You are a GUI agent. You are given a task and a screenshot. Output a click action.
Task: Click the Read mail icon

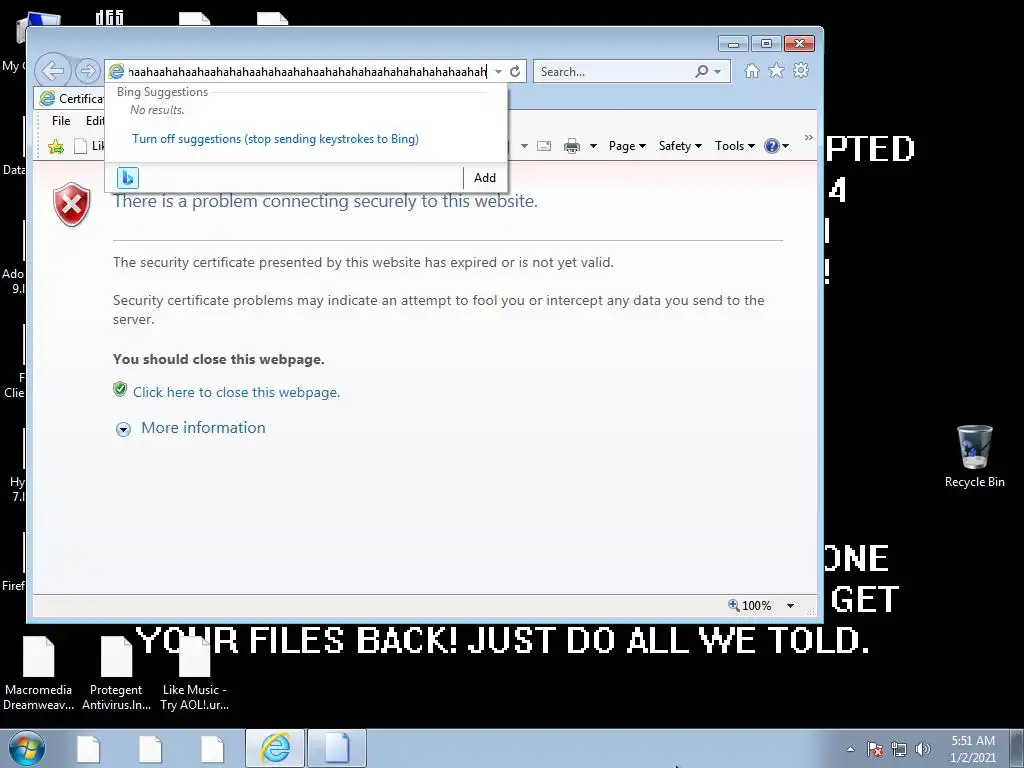pyautogui.click(x=543, y=146)
